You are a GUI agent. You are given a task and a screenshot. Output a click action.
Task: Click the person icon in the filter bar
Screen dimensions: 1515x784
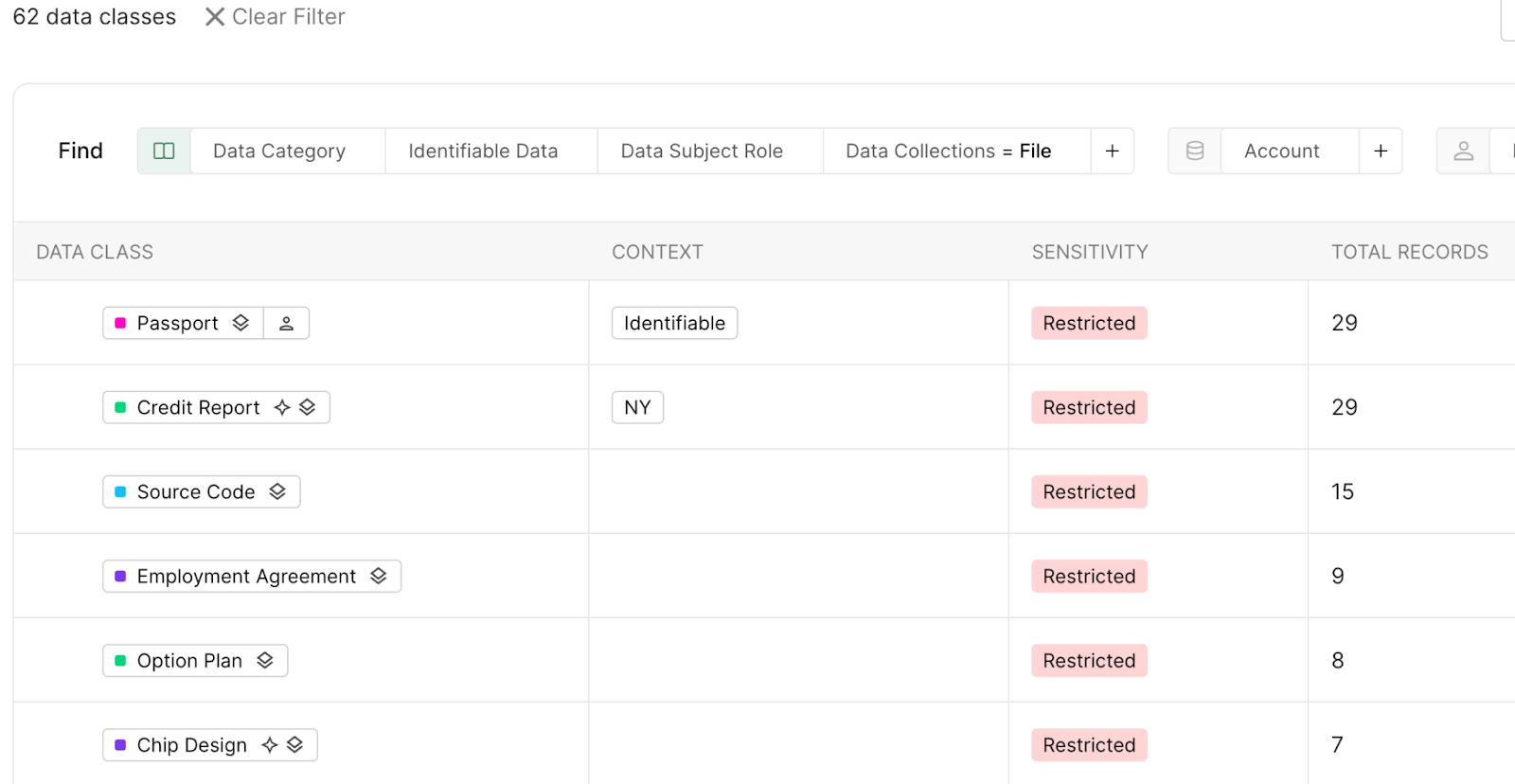pos(1463,151)
